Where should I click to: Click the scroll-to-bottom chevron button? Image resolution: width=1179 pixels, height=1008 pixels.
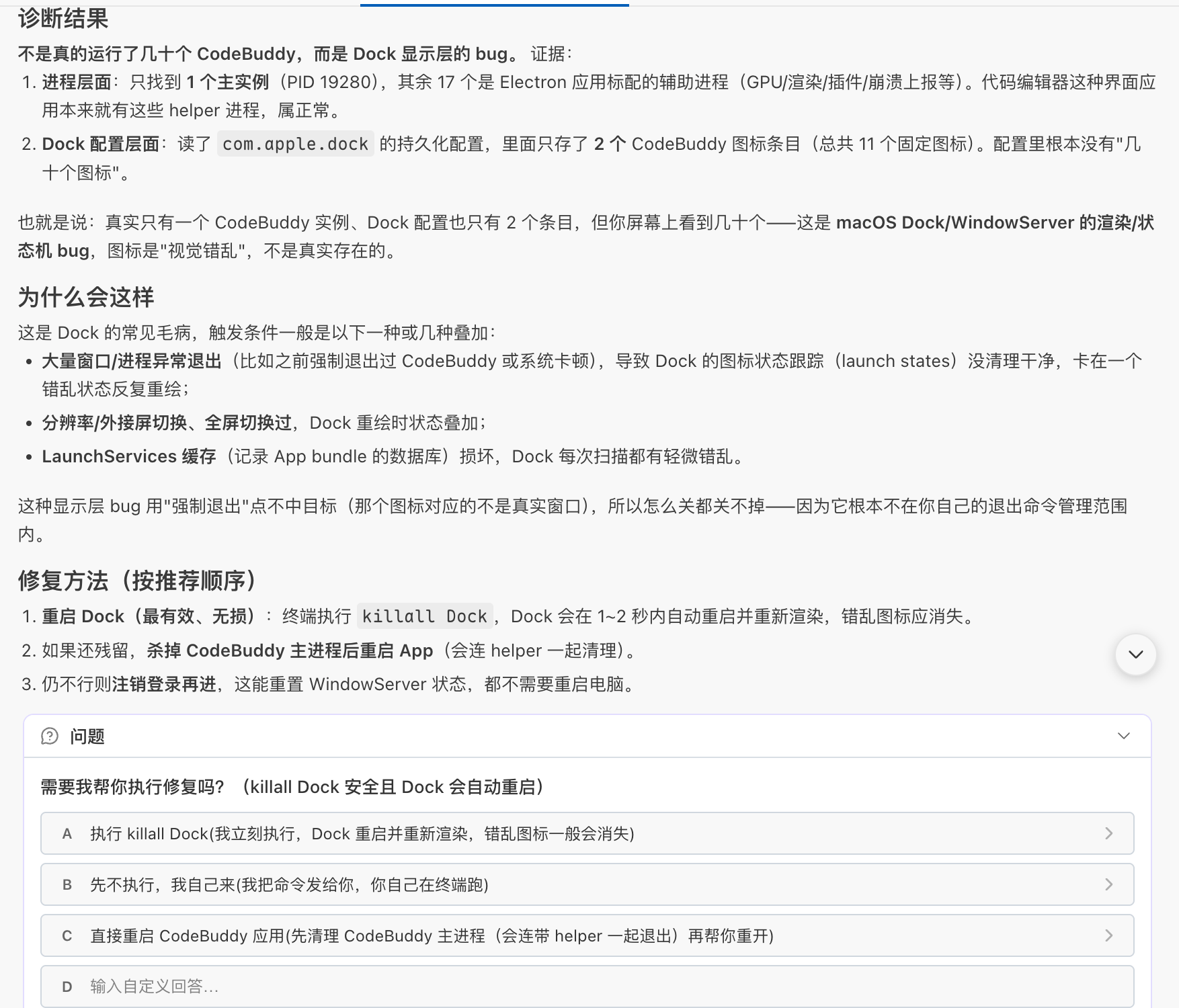(1135, 655)
